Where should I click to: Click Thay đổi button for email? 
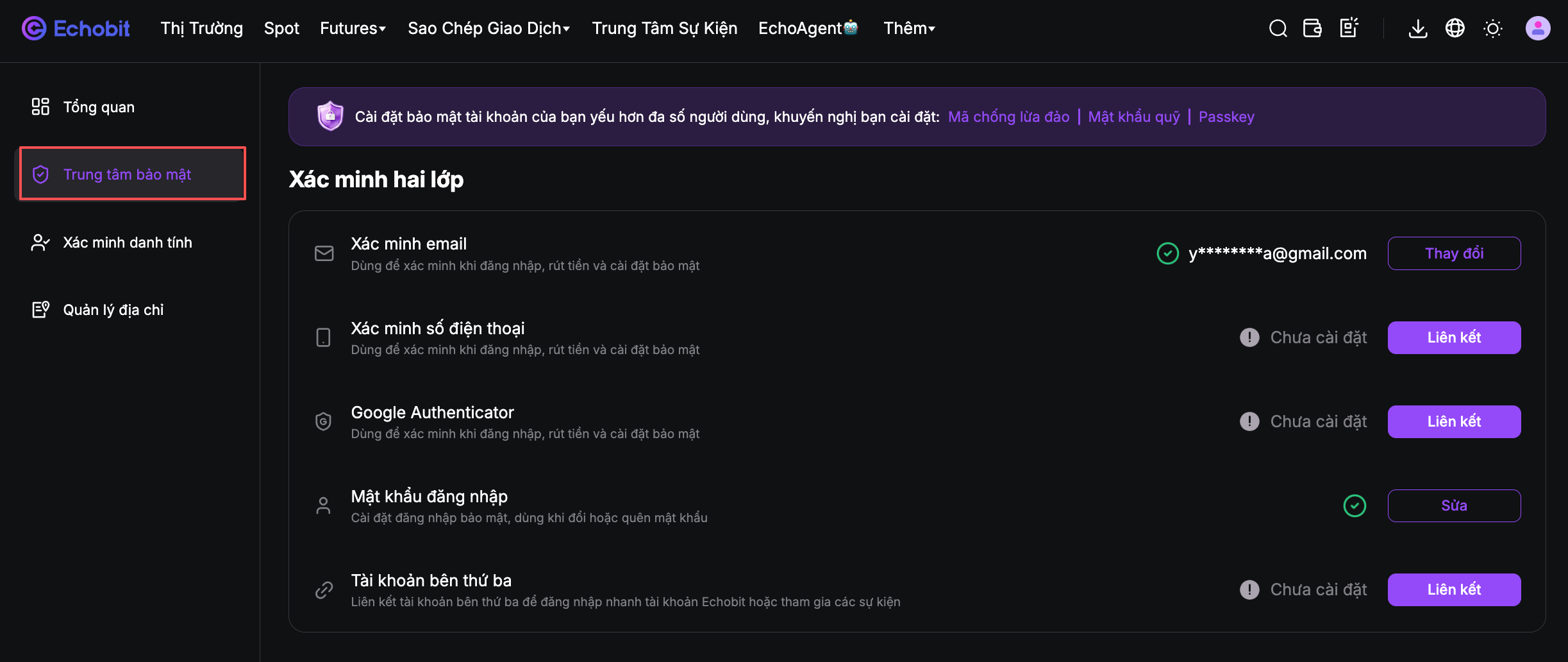(x=1454, y=253)
